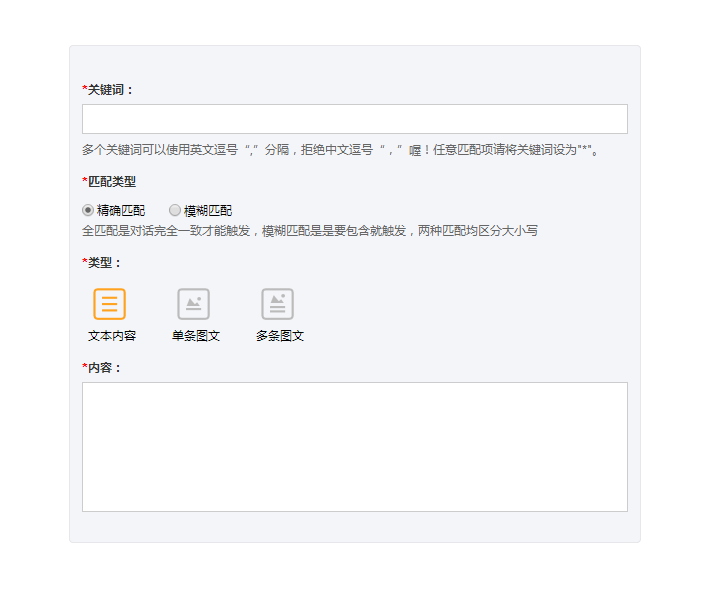The image size is (710, 600).
Task: Click the 关键词 field label
Action: [110, 90]
